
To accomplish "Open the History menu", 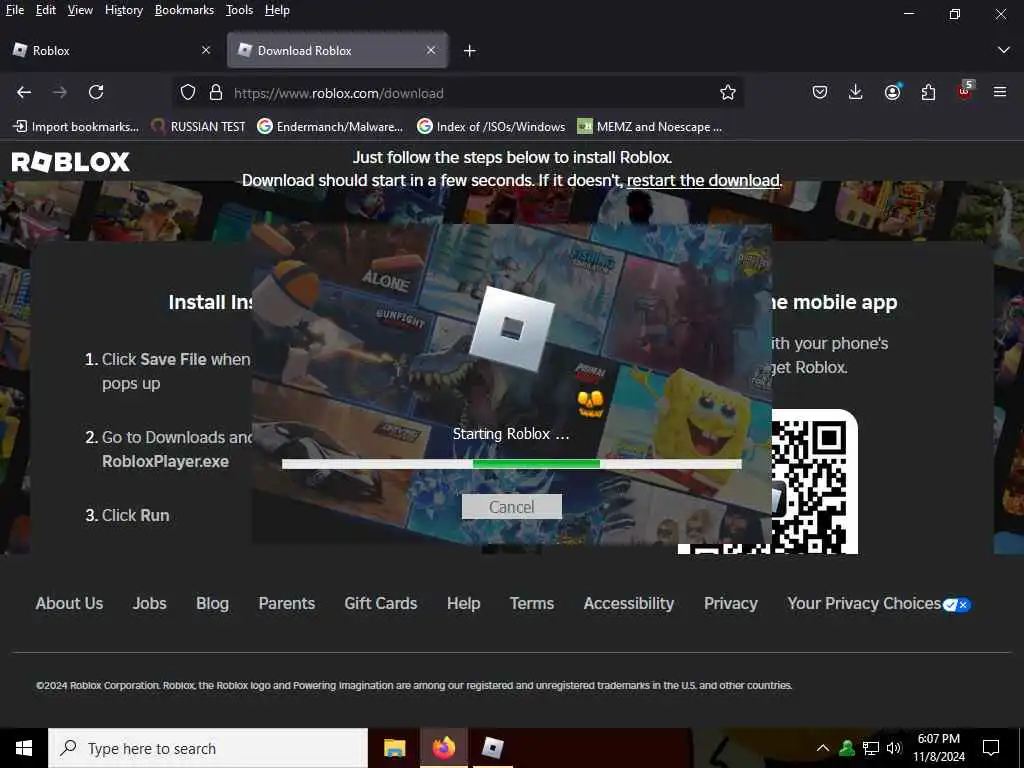I will (124, 10).
